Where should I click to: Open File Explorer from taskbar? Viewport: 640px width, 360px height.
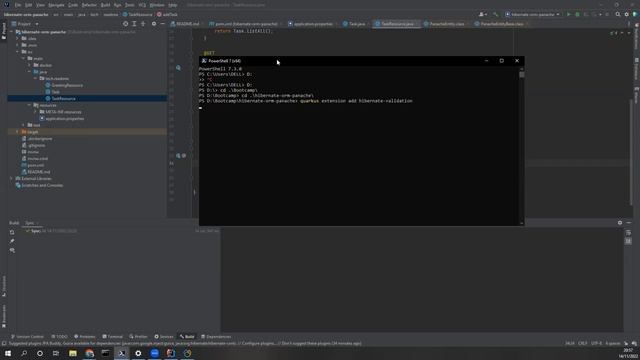[73, 353]
